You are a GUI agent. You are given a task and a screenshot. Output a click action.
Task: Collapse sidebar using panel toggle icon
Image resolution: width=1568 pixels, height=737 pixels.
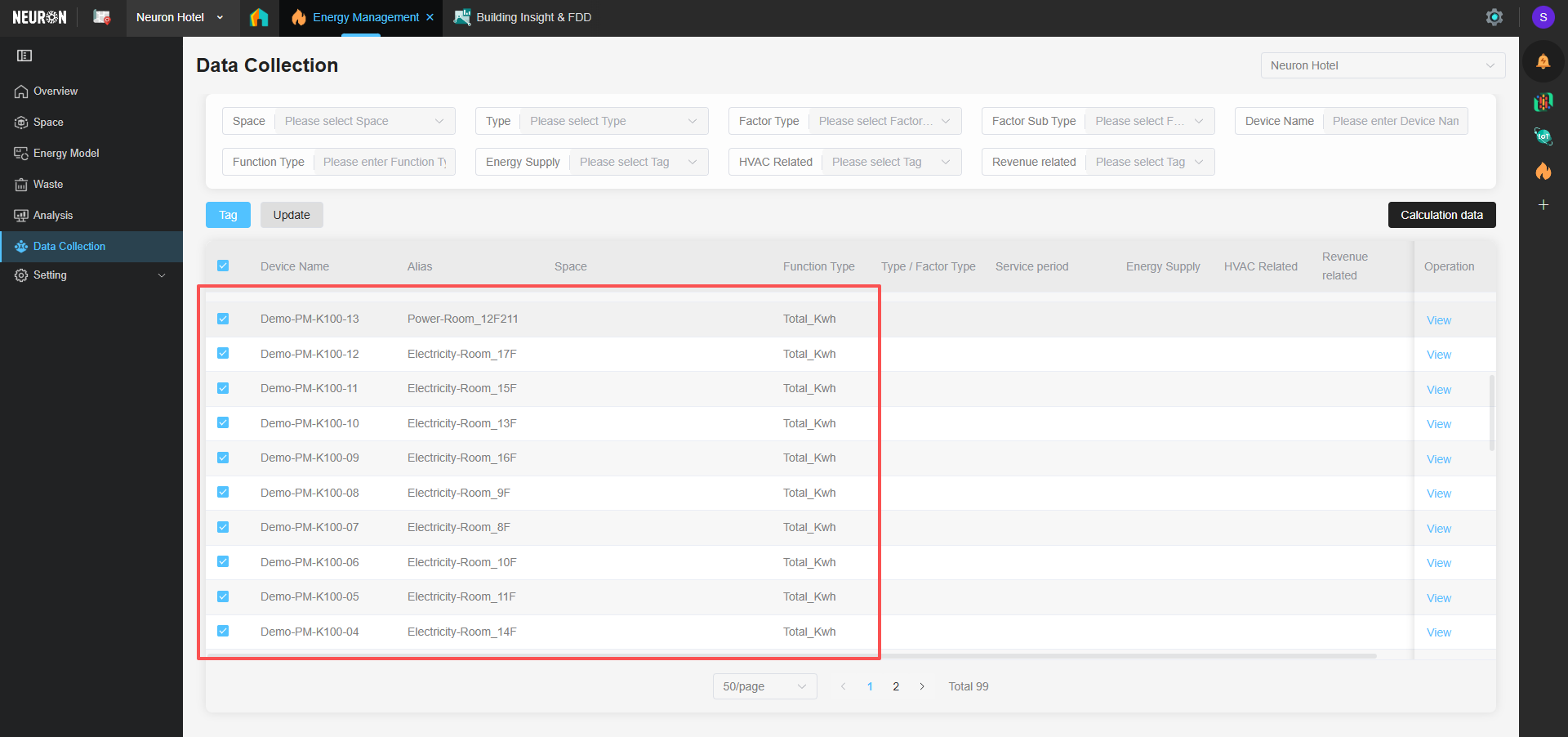pyautogui.click(x=24, y=56)
